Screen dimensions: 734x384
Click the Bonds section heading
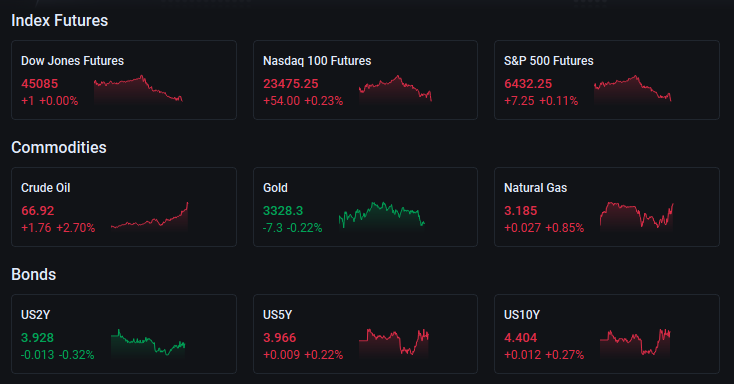(34, 274)
